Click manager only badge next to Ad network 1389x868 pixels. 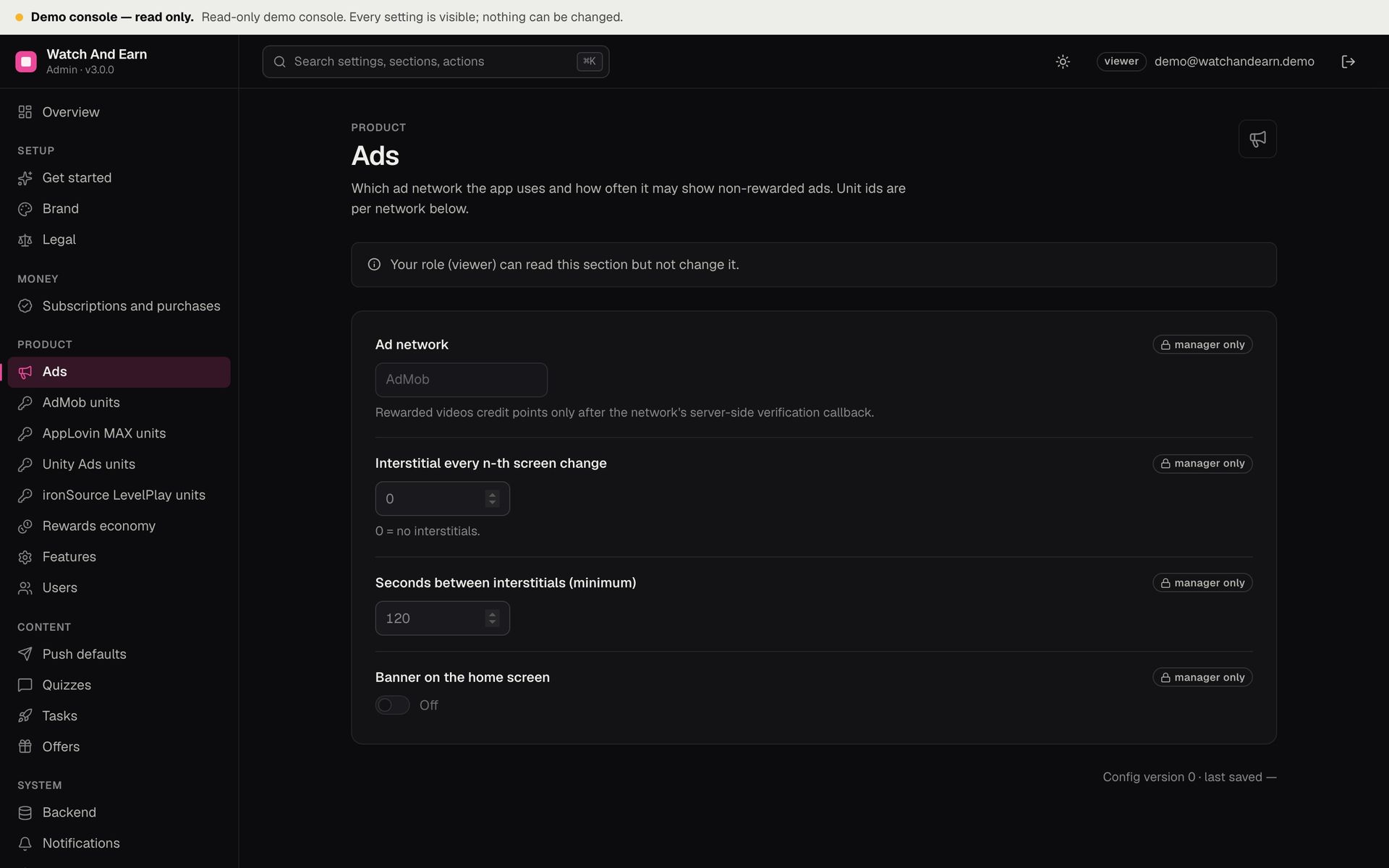(x=1202, y=345)
